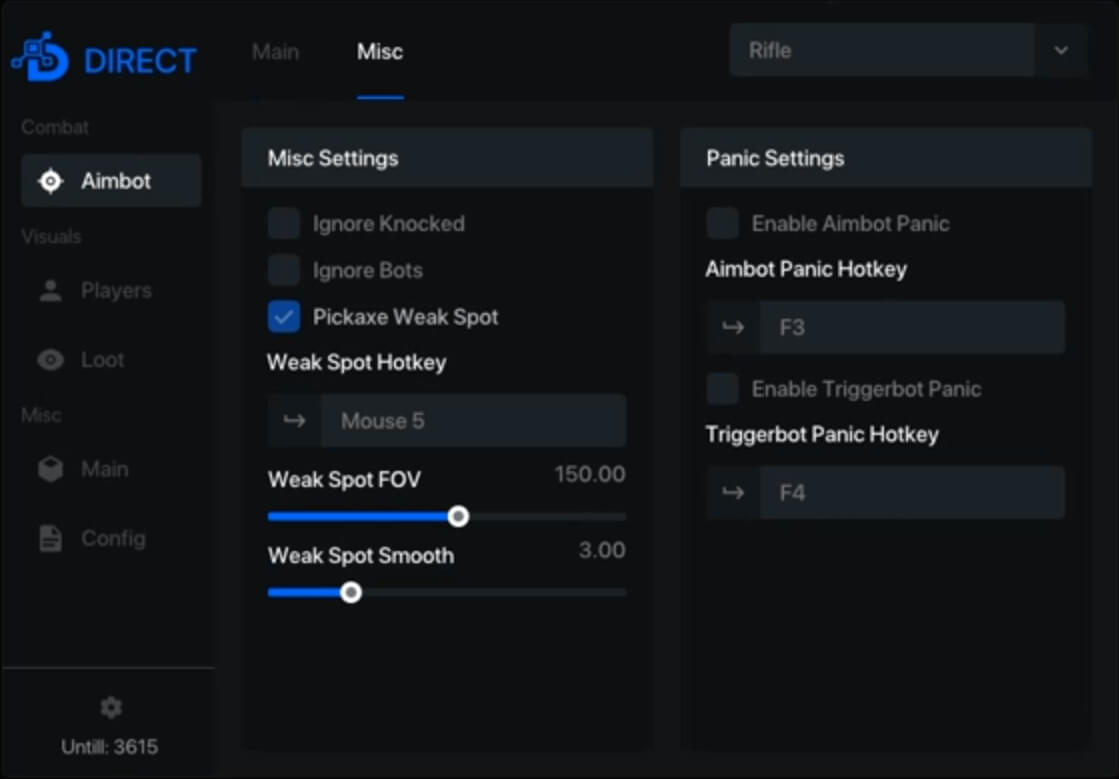The image size is (1119, 779).
Task: Click the F3 Aimbot Panic hotkey field
Action: coord(912,328)
